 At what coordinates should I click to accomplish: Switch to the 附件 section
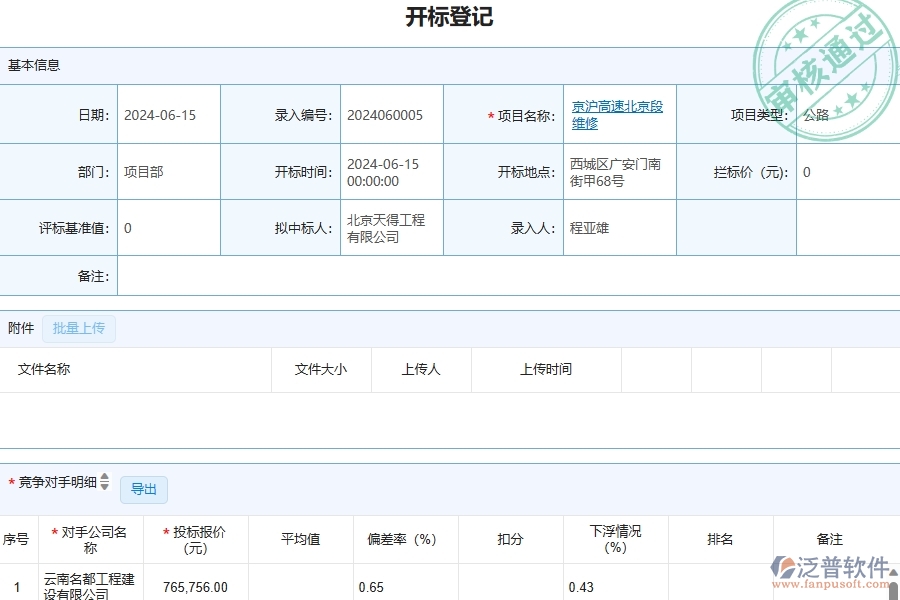pyautogui.click(x=21, y=328)
